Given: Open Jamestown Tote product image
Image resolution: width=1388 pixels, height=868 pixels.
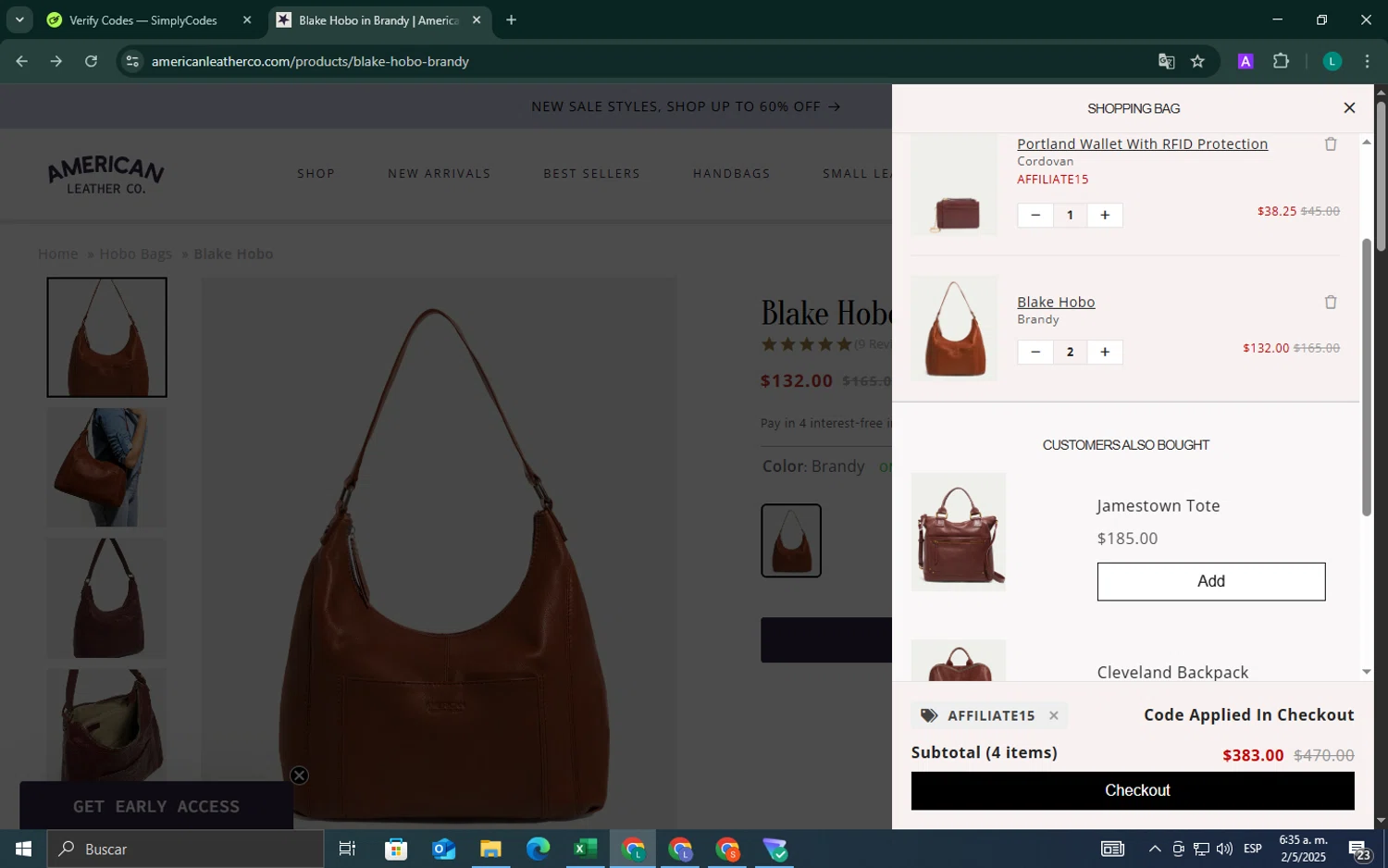Looking at the screenshot, I should click(959, 532).
